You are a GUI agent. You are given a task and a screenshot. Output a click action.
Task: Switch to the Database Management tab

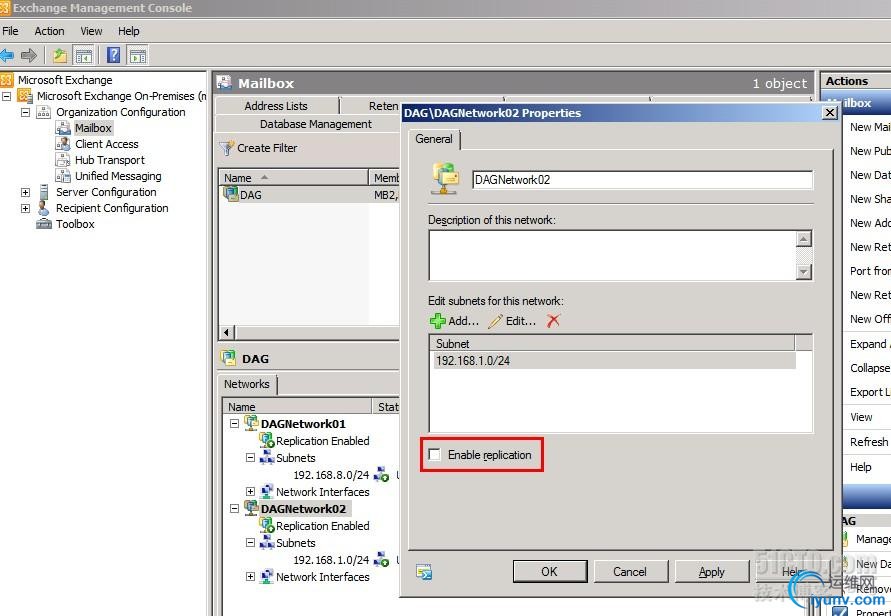click(316, 124)
